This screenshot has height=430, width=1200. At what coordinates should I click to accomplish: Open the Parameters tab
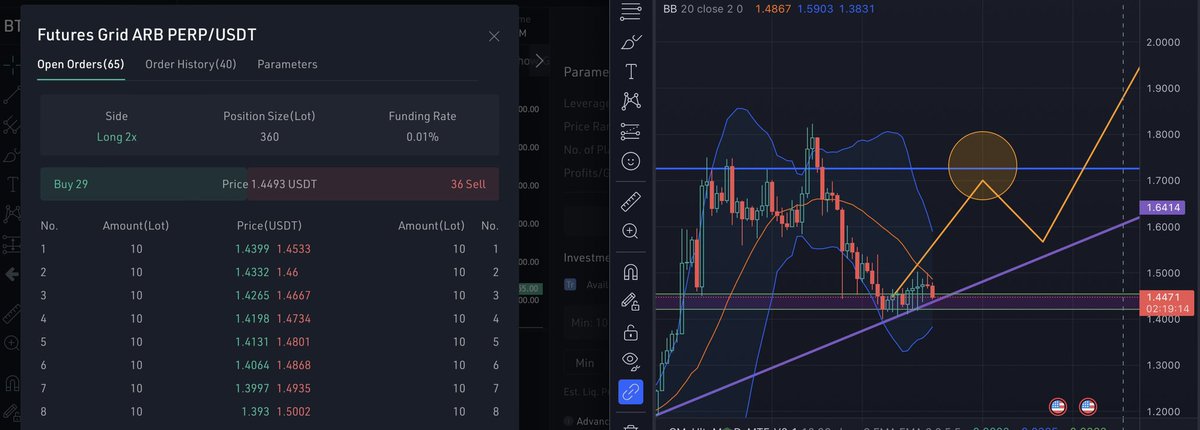tap(287, 64)
